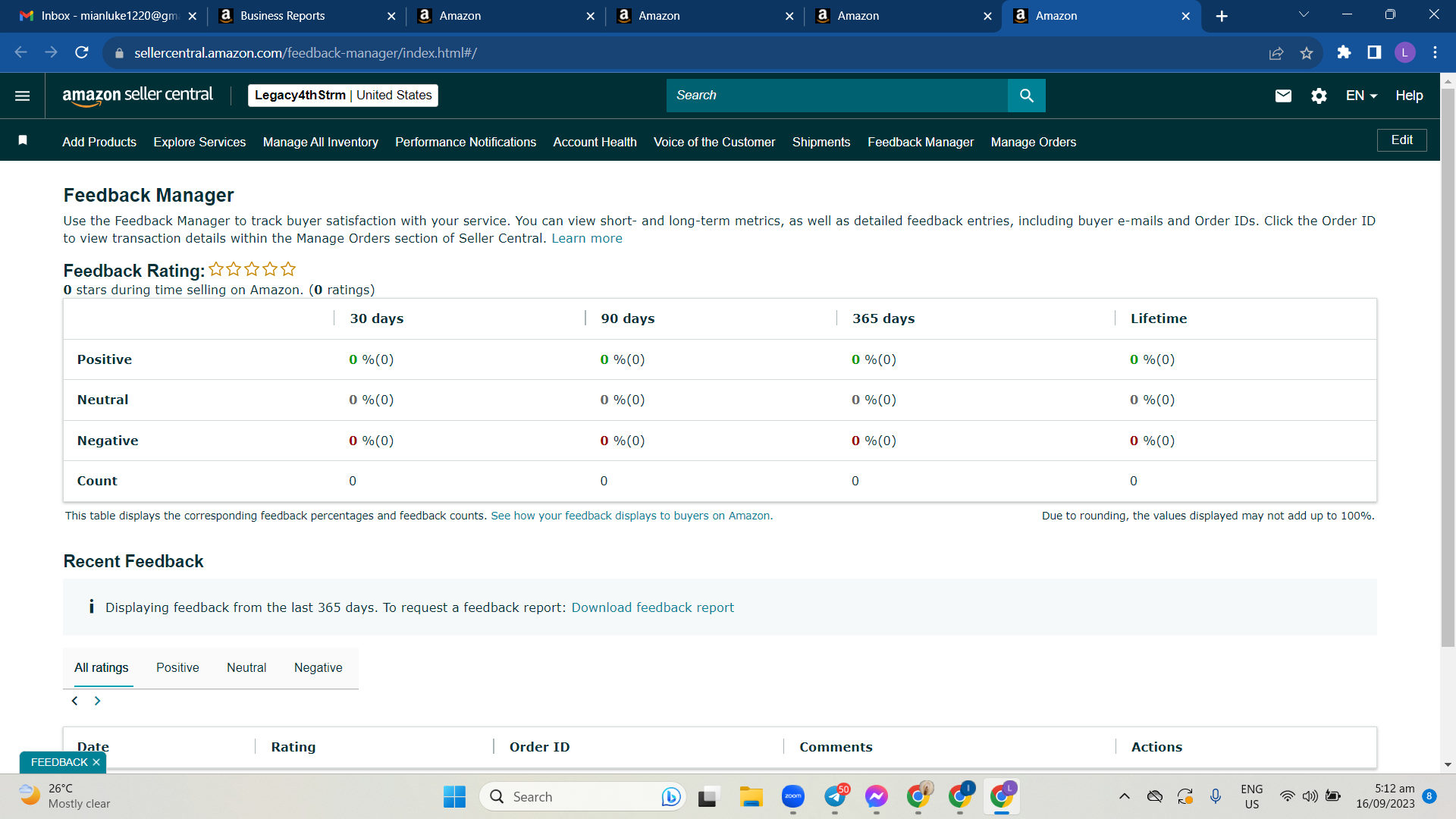Click the Seller Central search field
Viewport: 1456px width, 819px height.
point(837,96)
